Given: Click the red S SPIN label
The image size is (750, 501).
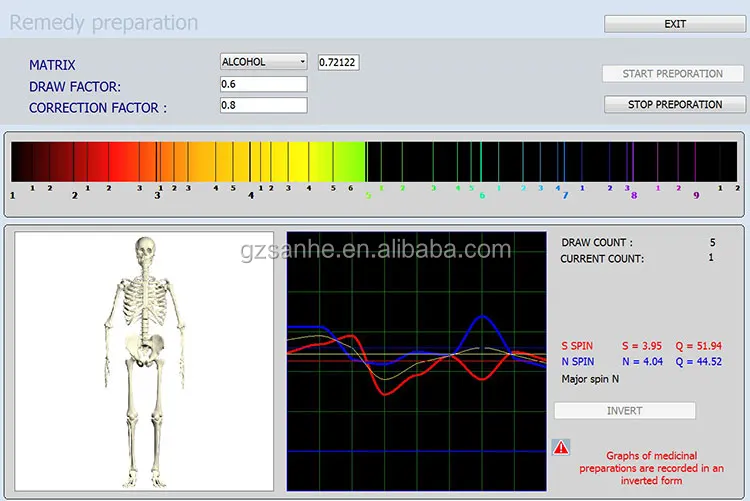Looking at the screenshot, I should pyautogui.click(x=576, y=346).
